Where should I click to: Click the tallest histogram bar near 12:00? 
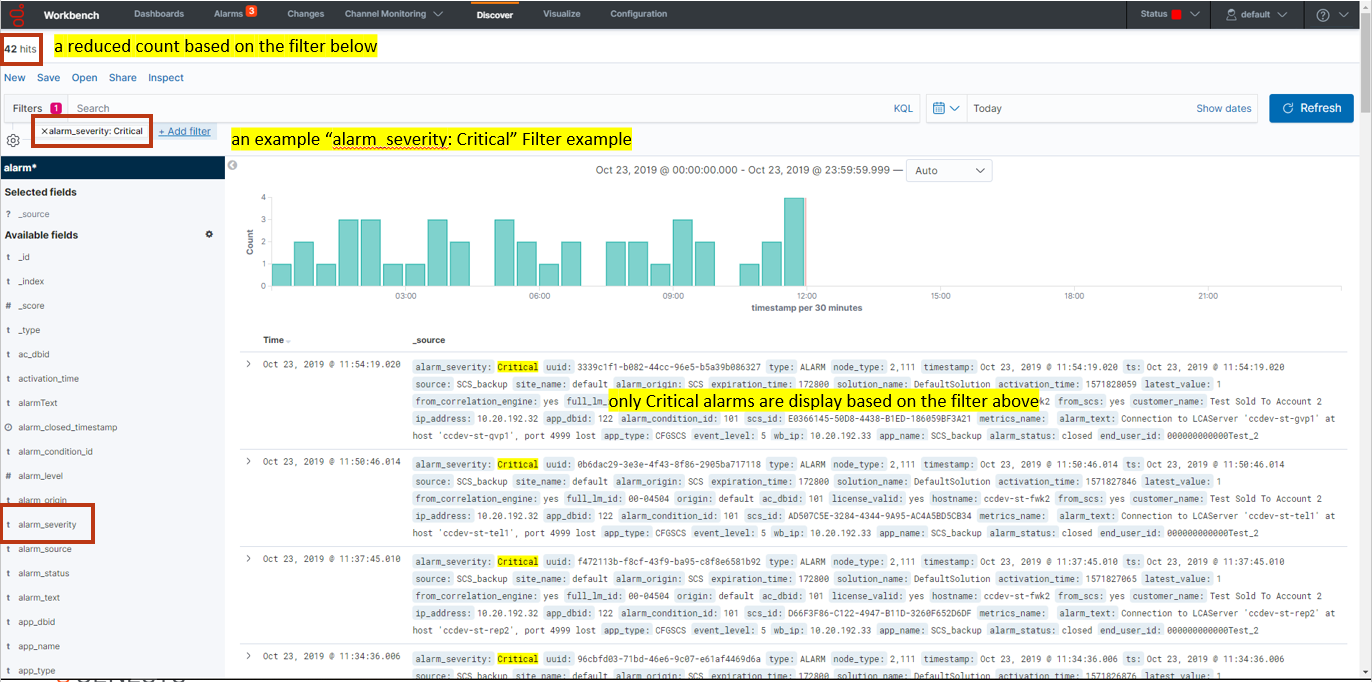[794, 241]
